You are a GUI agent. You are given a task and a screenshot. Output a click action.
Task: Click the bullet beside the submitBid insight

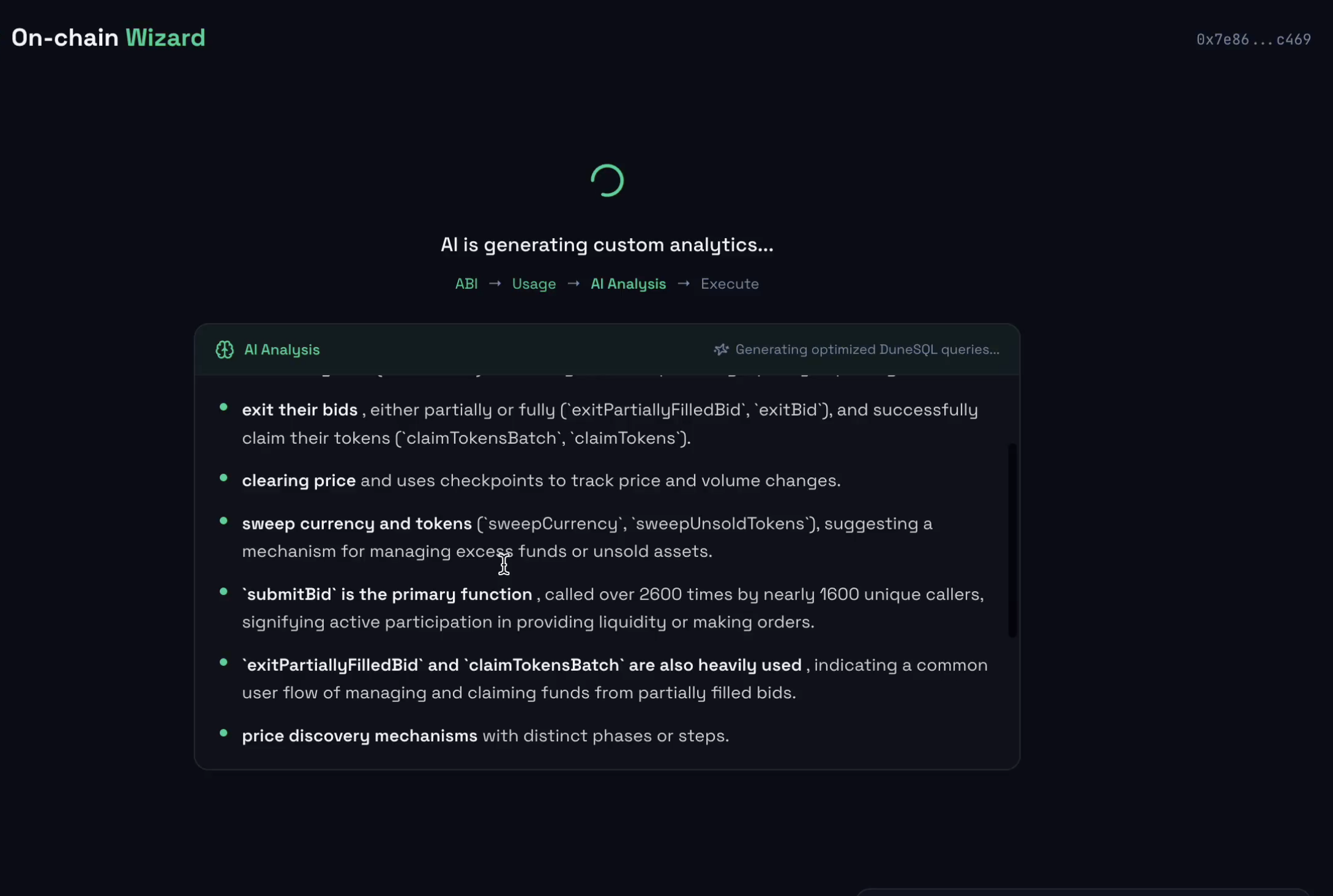click(x=223, y=592)
